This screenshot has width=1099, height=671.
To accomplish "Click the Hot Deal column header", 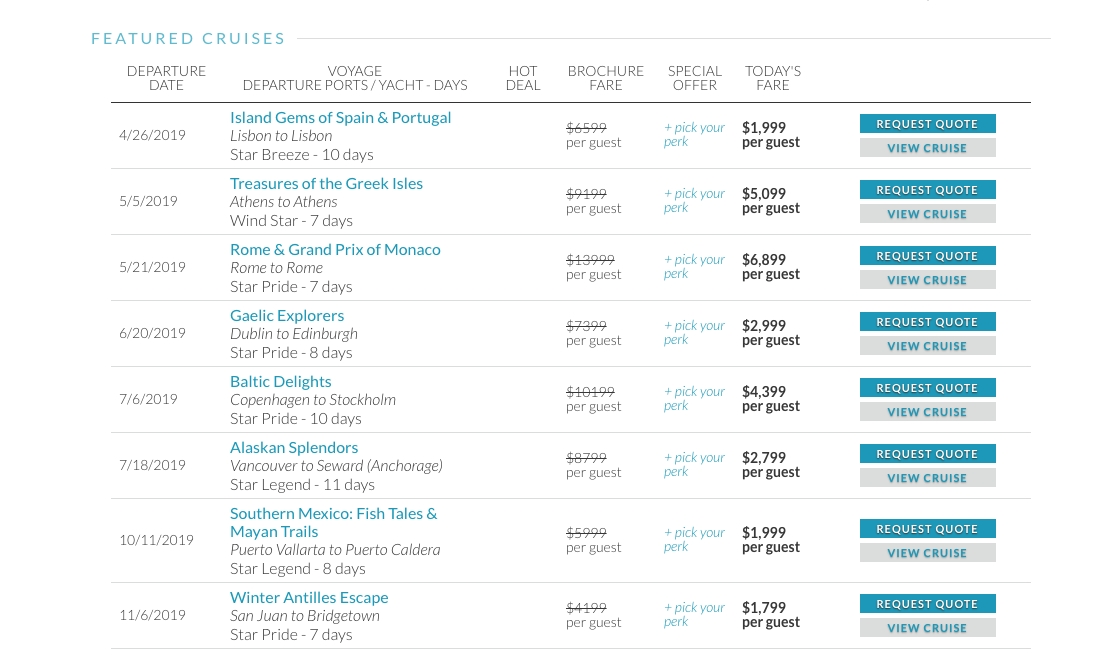I will 523,78.
